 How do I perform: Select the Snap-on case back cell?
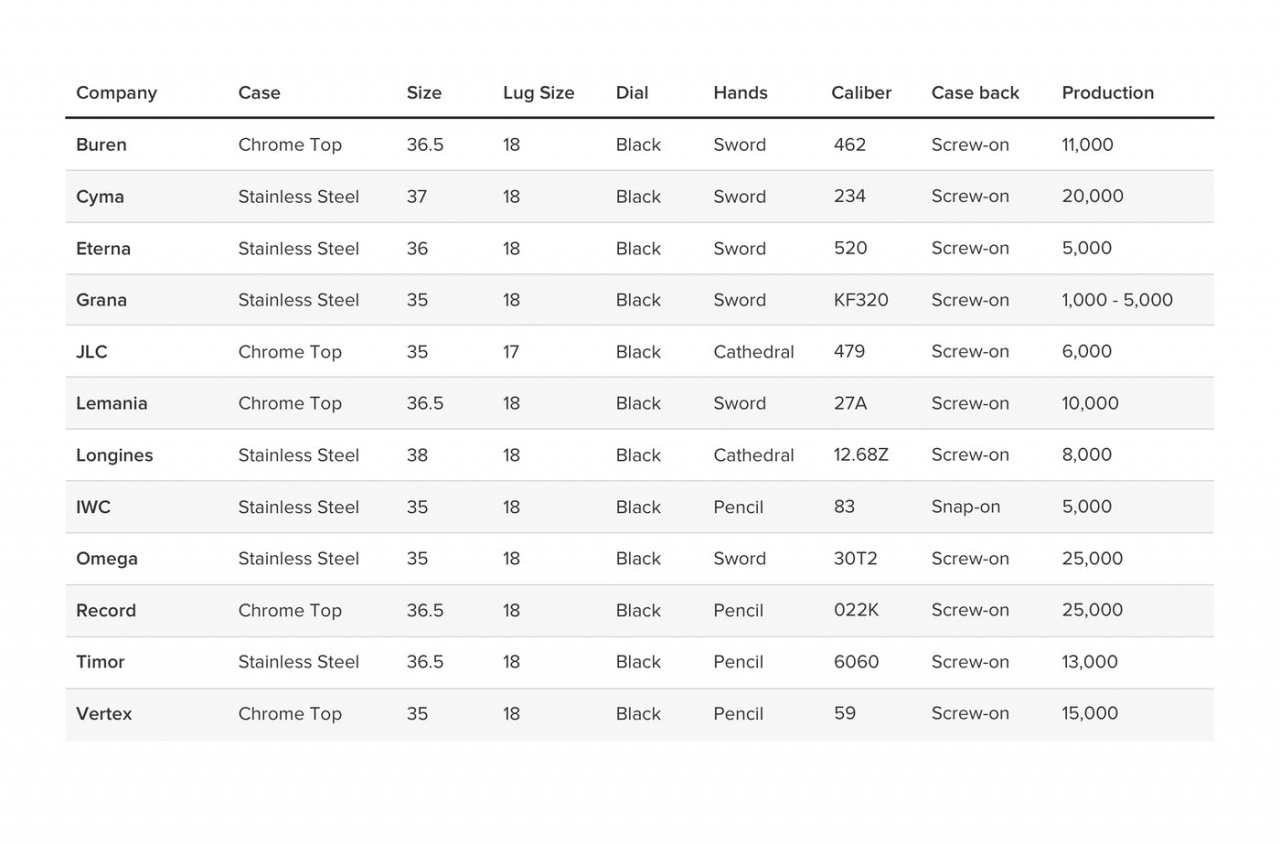click(965, 507)
